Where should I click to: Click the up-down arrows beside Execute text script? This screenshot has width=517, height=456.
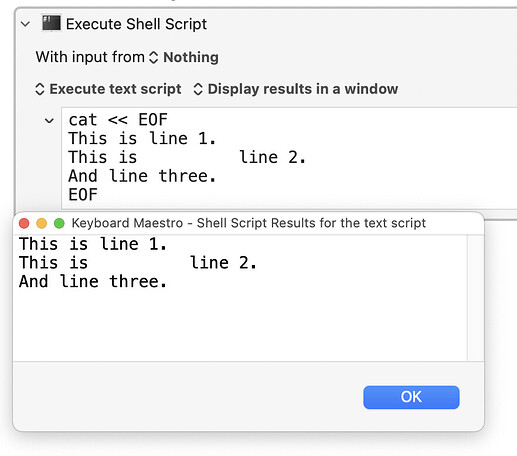click(x=40, y=89)
